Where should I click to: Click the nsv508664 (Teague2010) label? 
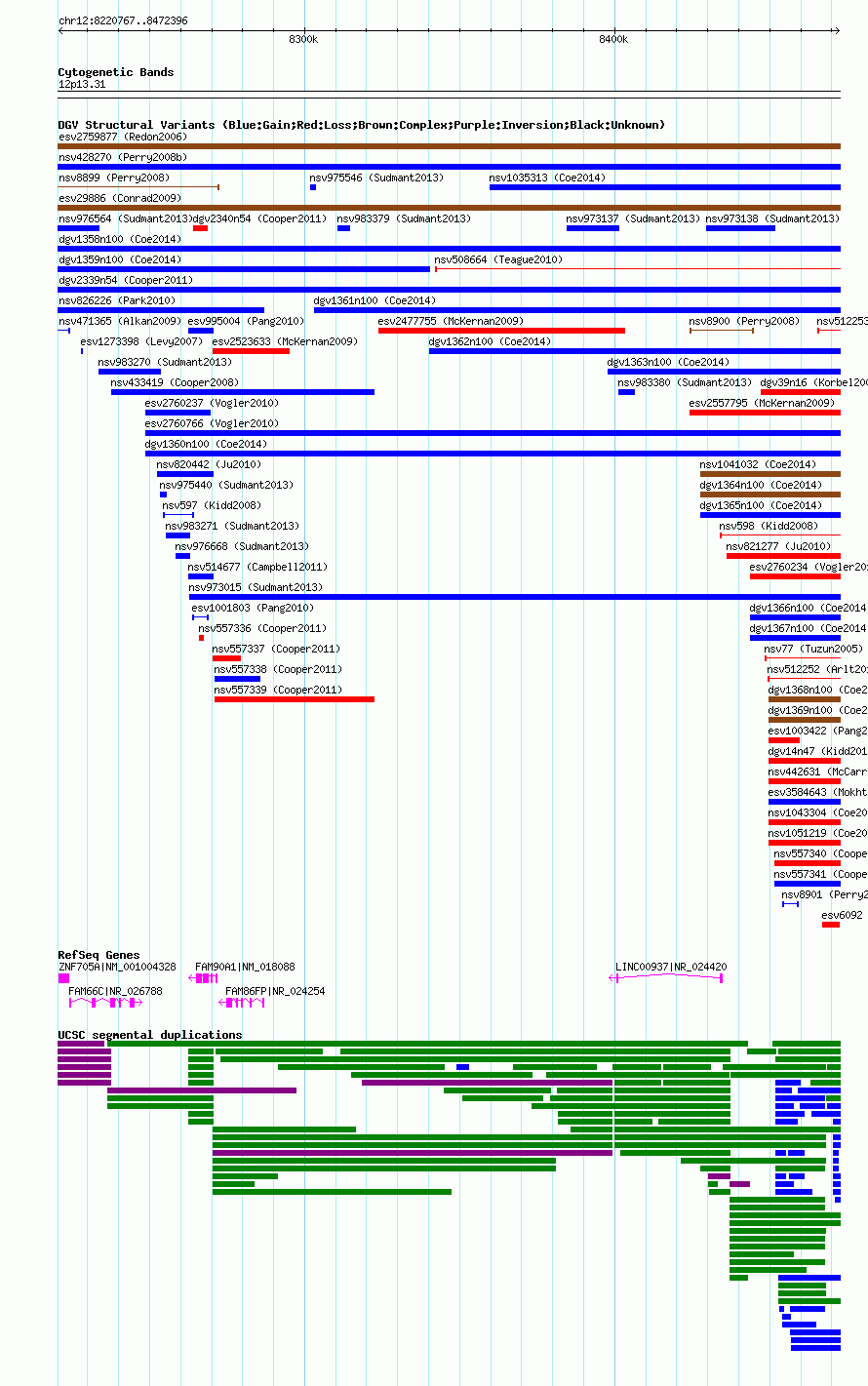tap(498, 259)
